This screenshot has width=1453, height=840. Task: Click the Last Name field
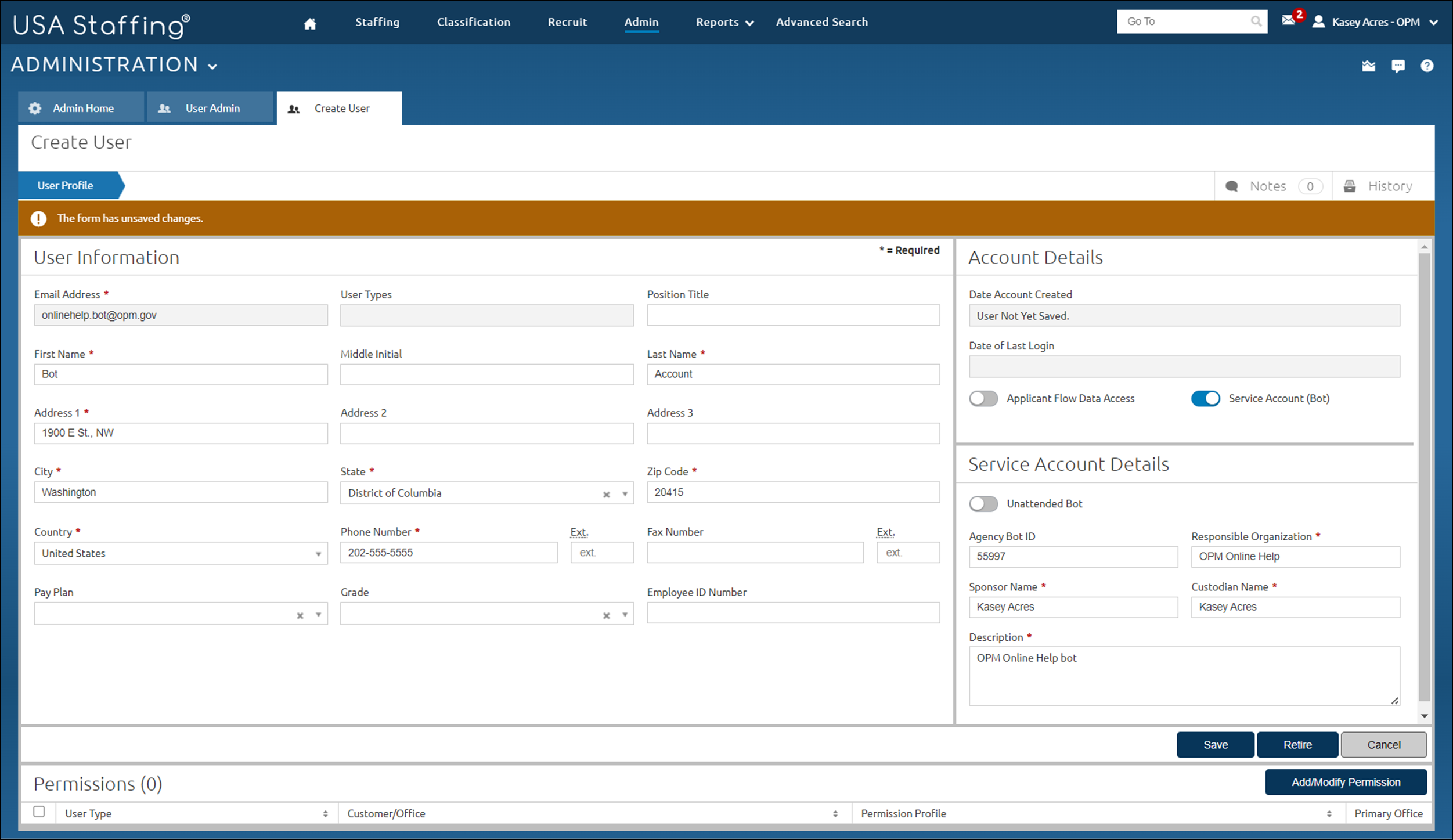click(x=793, y=374)
